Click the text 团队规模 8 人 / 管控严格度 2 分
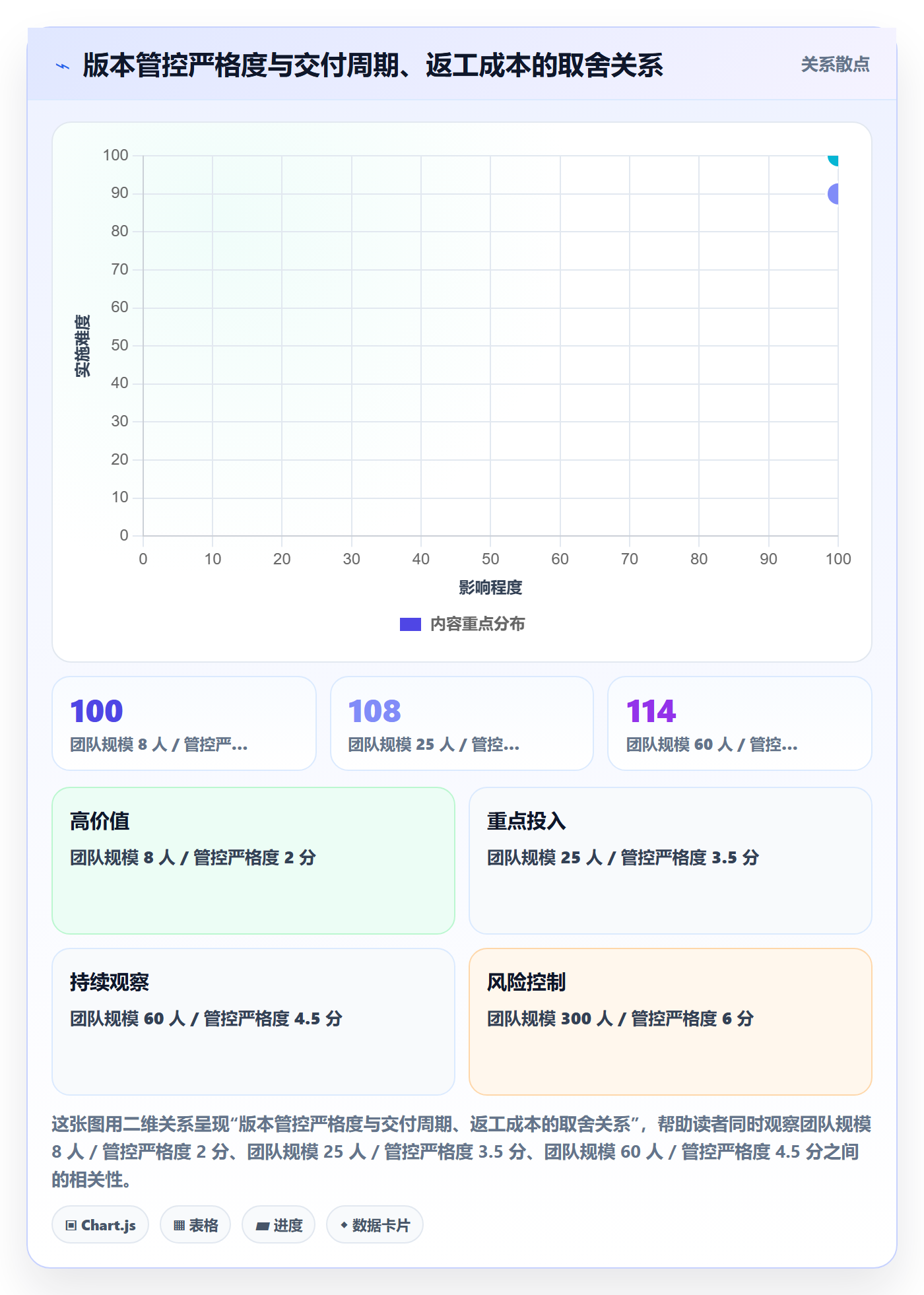 pos(193,857)
